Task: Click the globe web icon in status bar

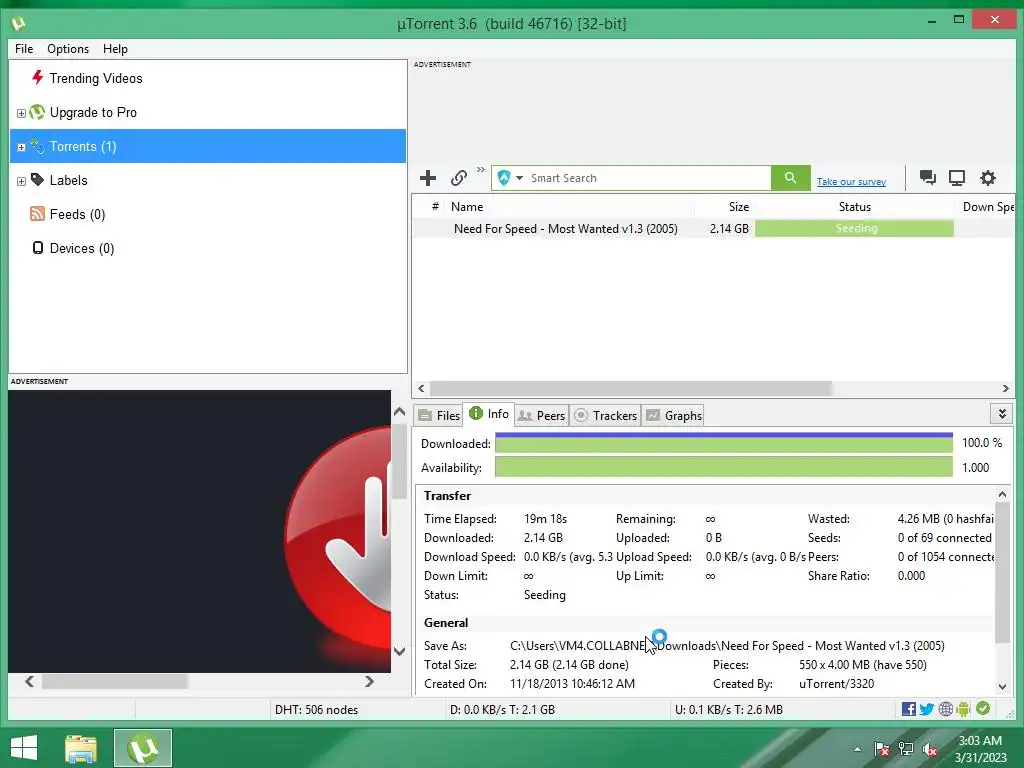Action: (945, 709)
